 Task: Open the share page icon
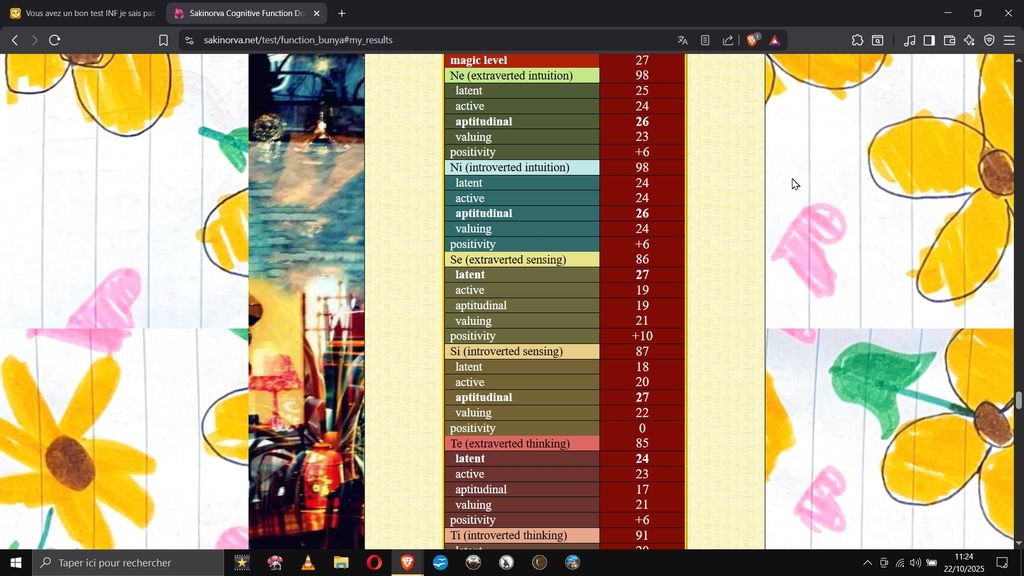(x=728, y=40)
